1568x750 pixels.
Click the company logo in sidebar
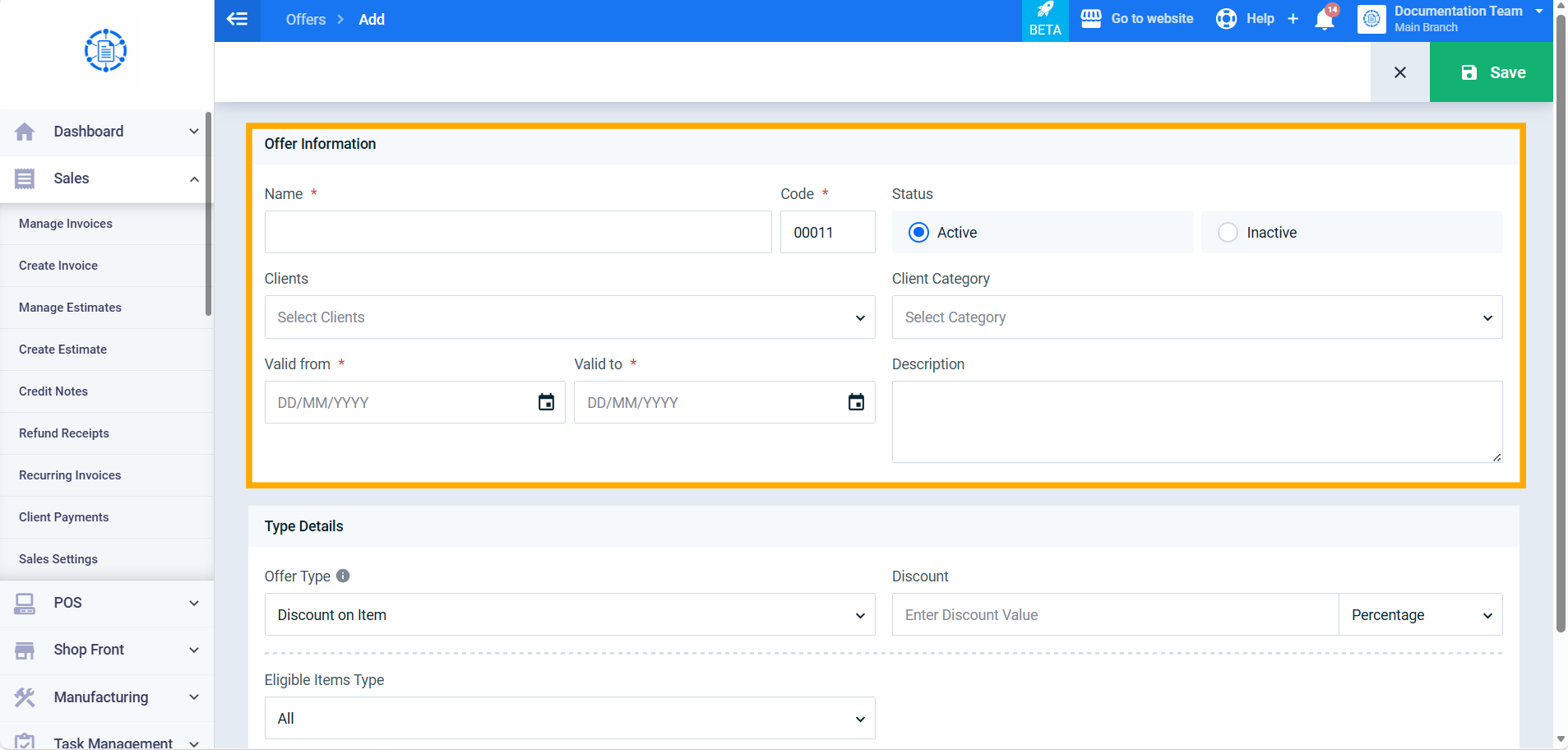(106, 51)
